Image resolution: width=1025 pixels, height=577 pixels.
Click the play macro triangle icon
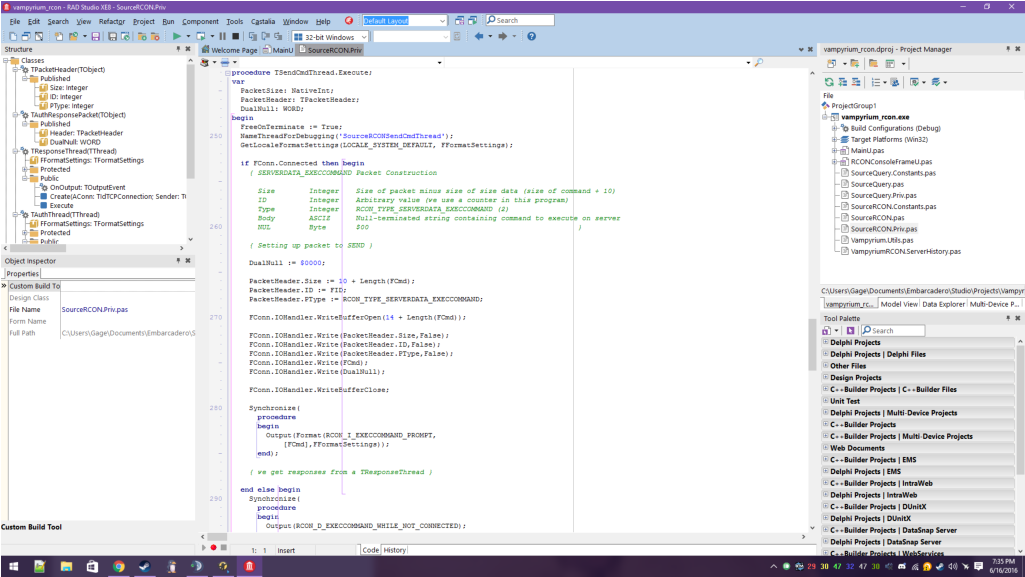click(204, 548)
